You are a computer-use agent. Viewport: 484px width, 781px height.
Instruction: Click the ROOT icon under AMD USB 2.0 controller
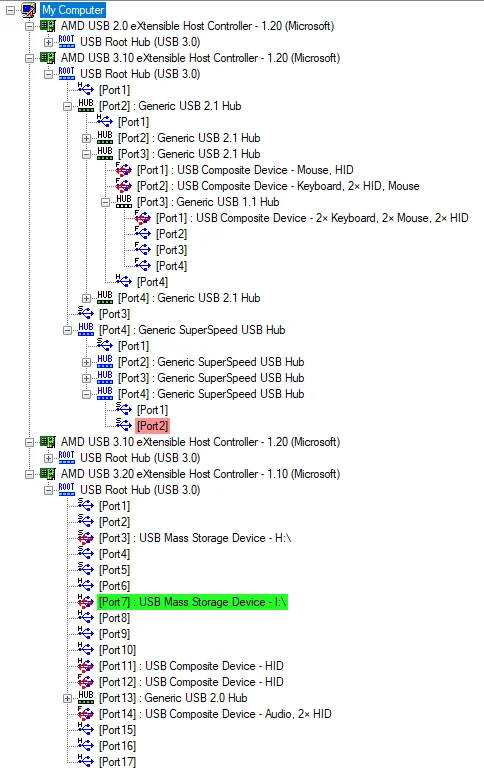67,42
